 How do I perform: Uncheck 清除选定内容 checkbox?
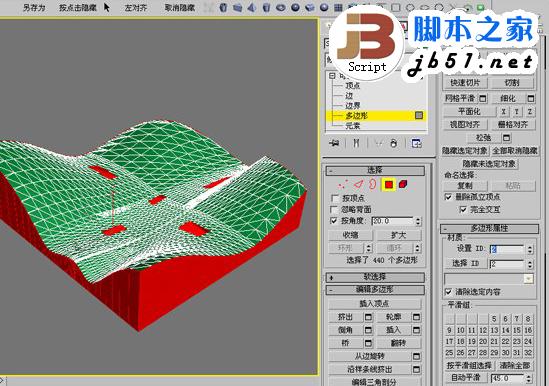pyautogui.click(x=448, y=291)
